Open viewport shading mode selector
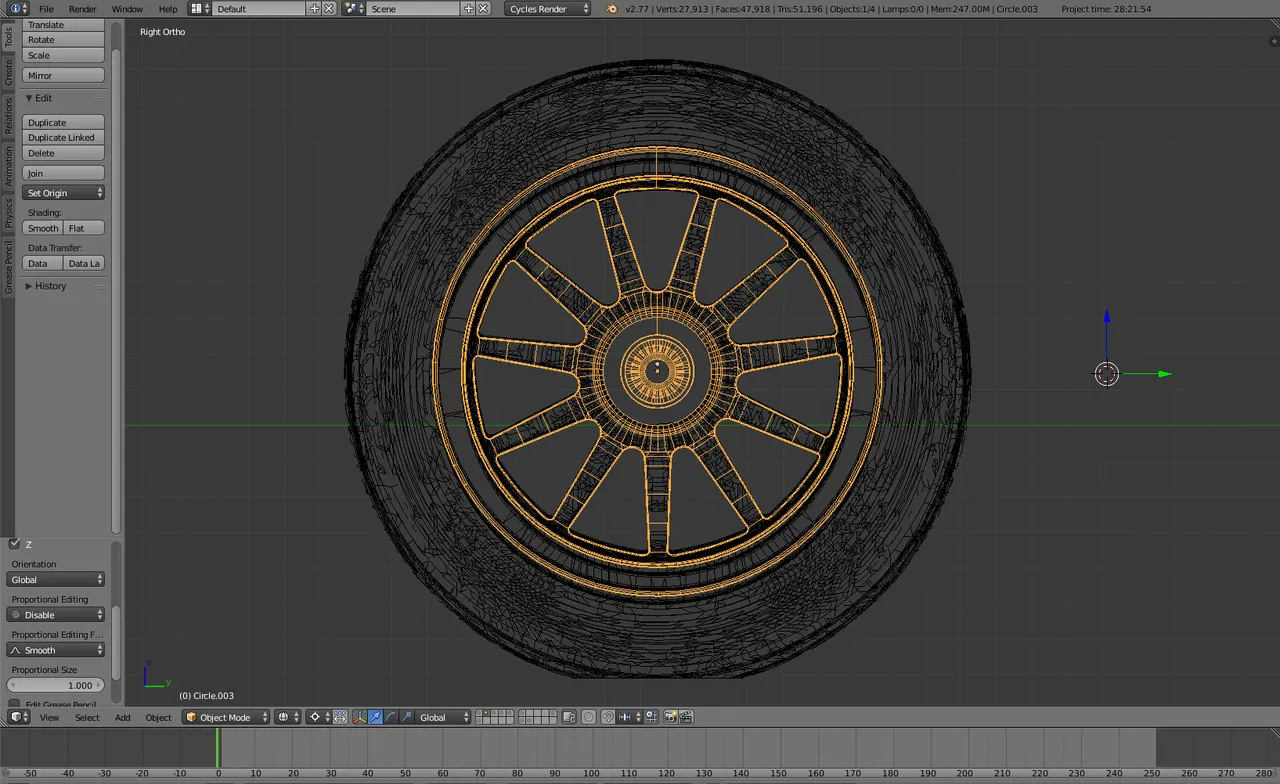Viewport: 1280px width, 784px height. [289, 717]
